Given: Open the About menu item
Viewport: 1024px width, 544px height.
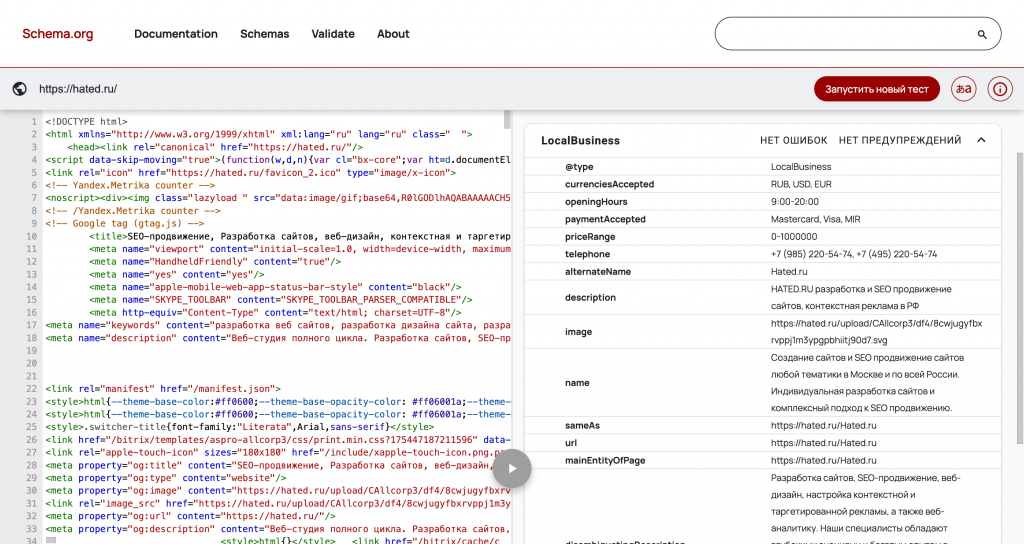Looking at the screenshot, I should (x=393, y=34).
